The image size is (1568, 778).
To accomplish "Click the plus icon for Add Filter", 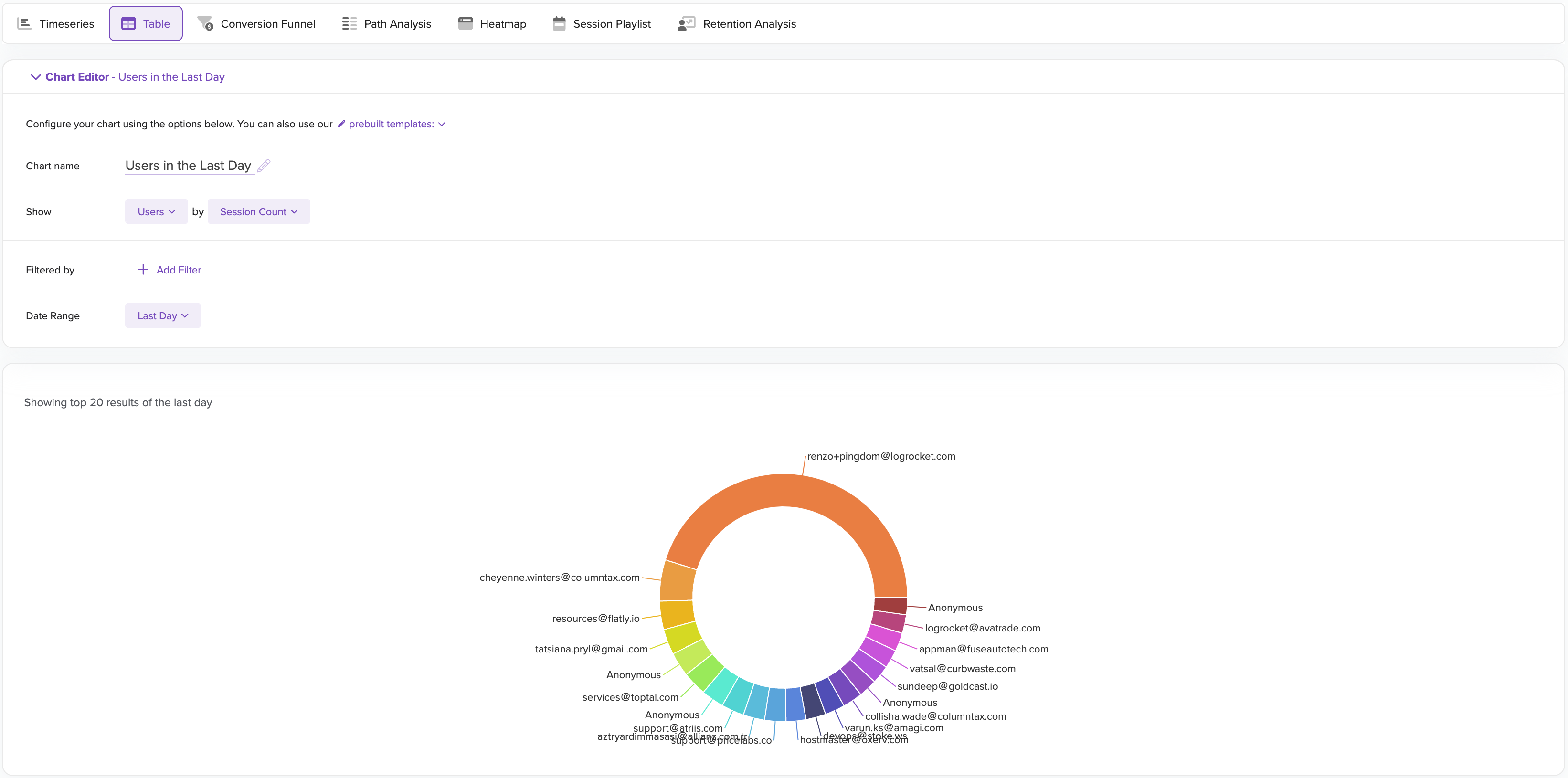I will (143, 270).
